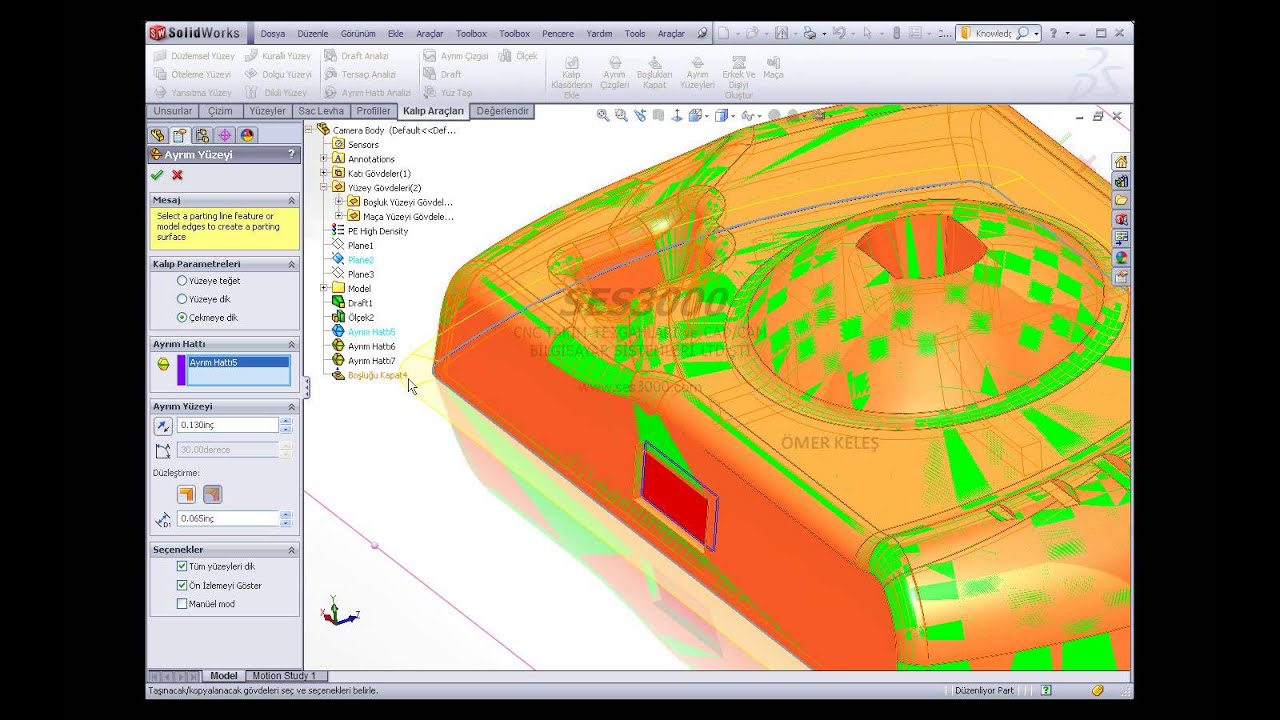Select the Yüzeye dik radio button
The width and height of the screenshot is (1280, 720).
(182, 299)
